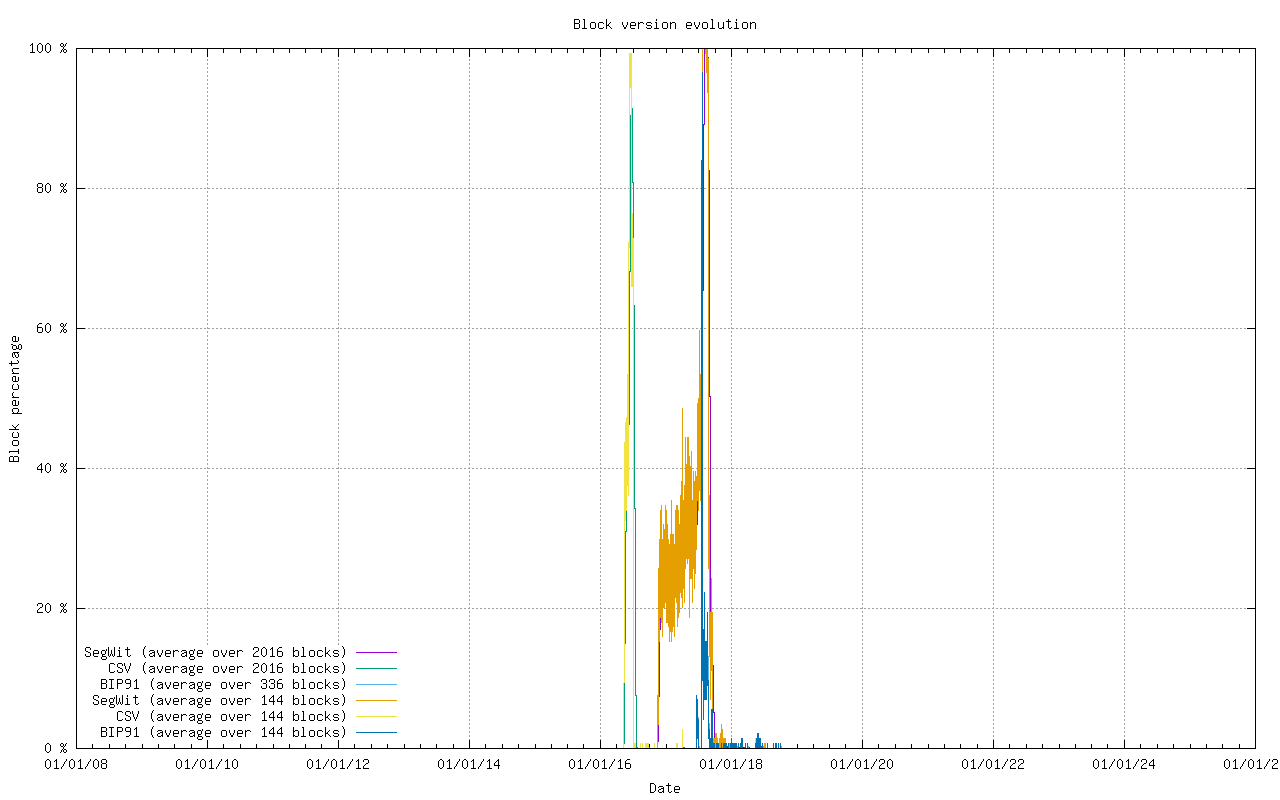Click the 100 % y-axis tick label
Image resolution: width=1280 pixels, height=800 pixels.
point(50,48)
